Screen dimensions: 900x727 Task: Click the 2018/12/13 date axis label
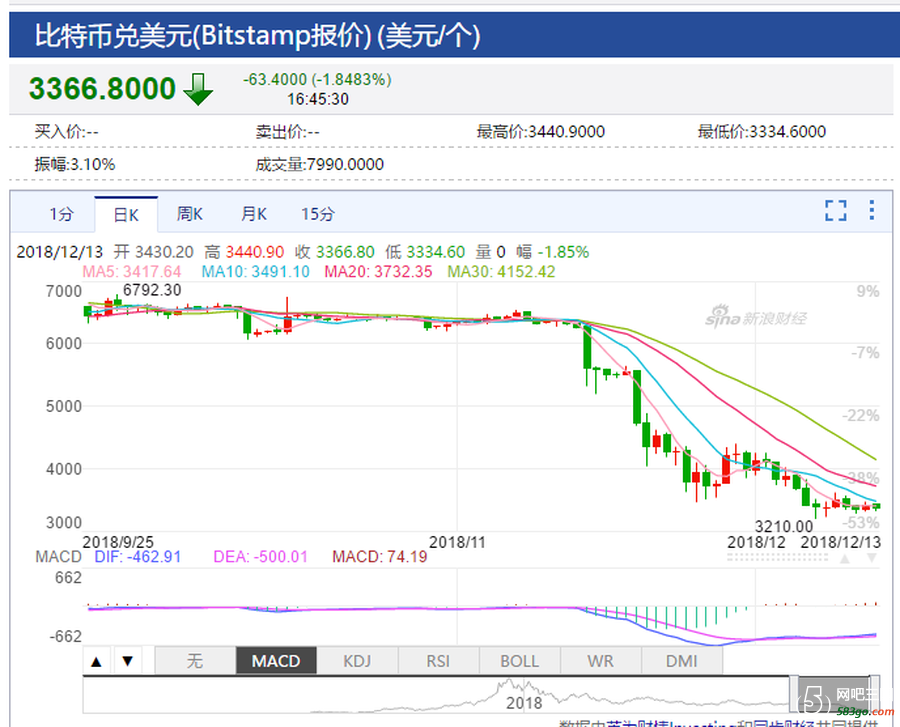click(x=840, y=542)
